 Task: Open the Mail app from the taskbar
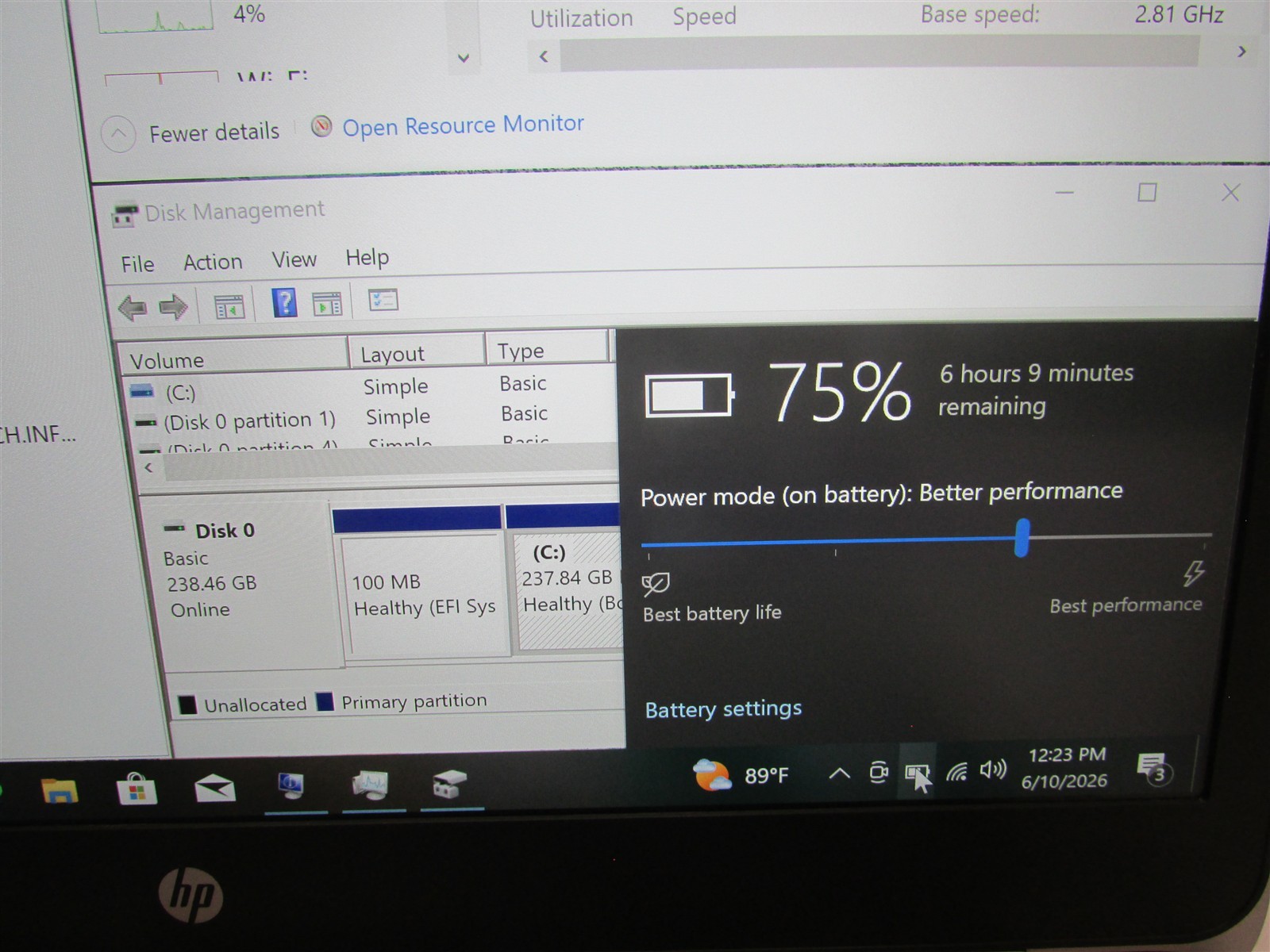215,788
